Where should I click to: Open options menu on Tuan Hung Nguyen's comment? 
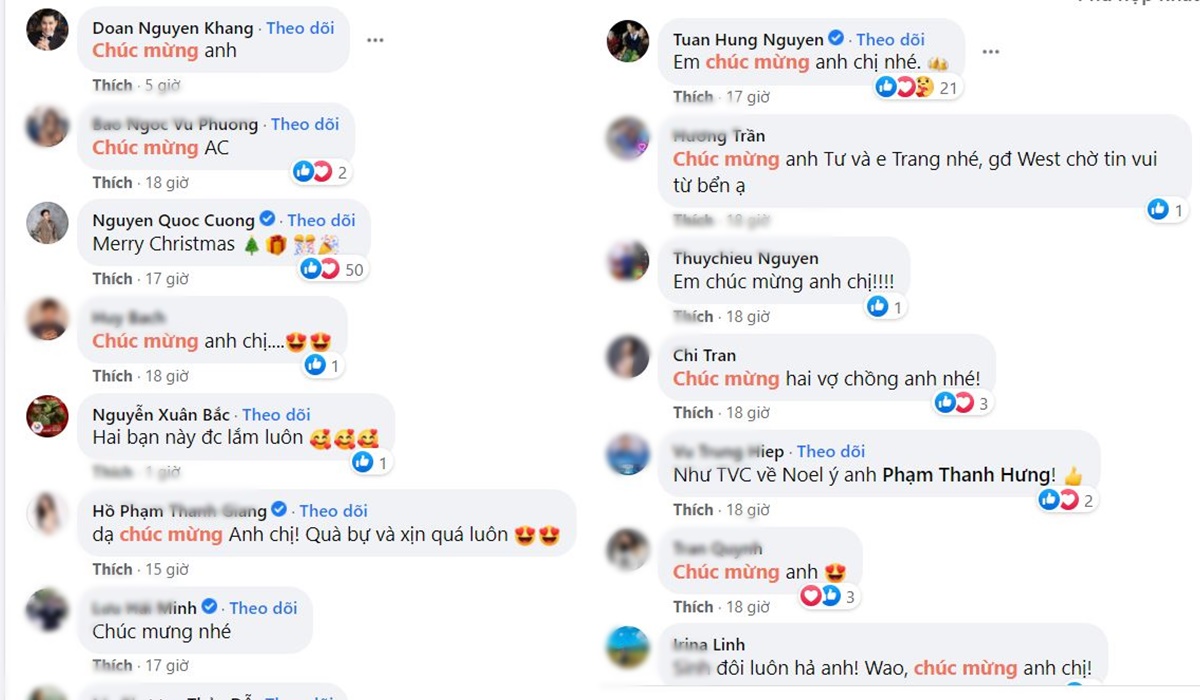pos(990,51)
